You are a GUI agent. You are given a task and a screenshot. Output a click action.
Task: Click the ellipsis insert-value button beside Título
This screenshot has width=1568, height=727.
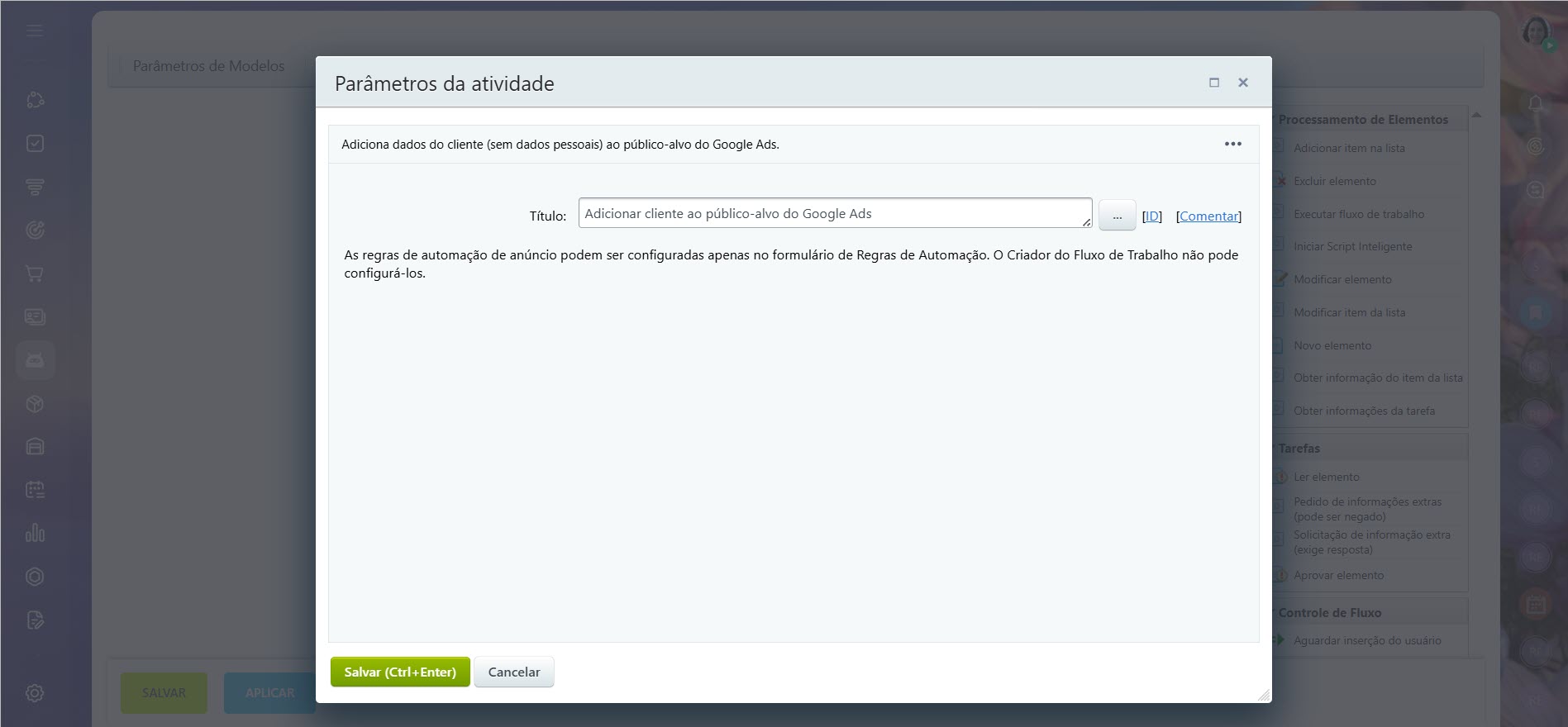[x=1117, y=216]
